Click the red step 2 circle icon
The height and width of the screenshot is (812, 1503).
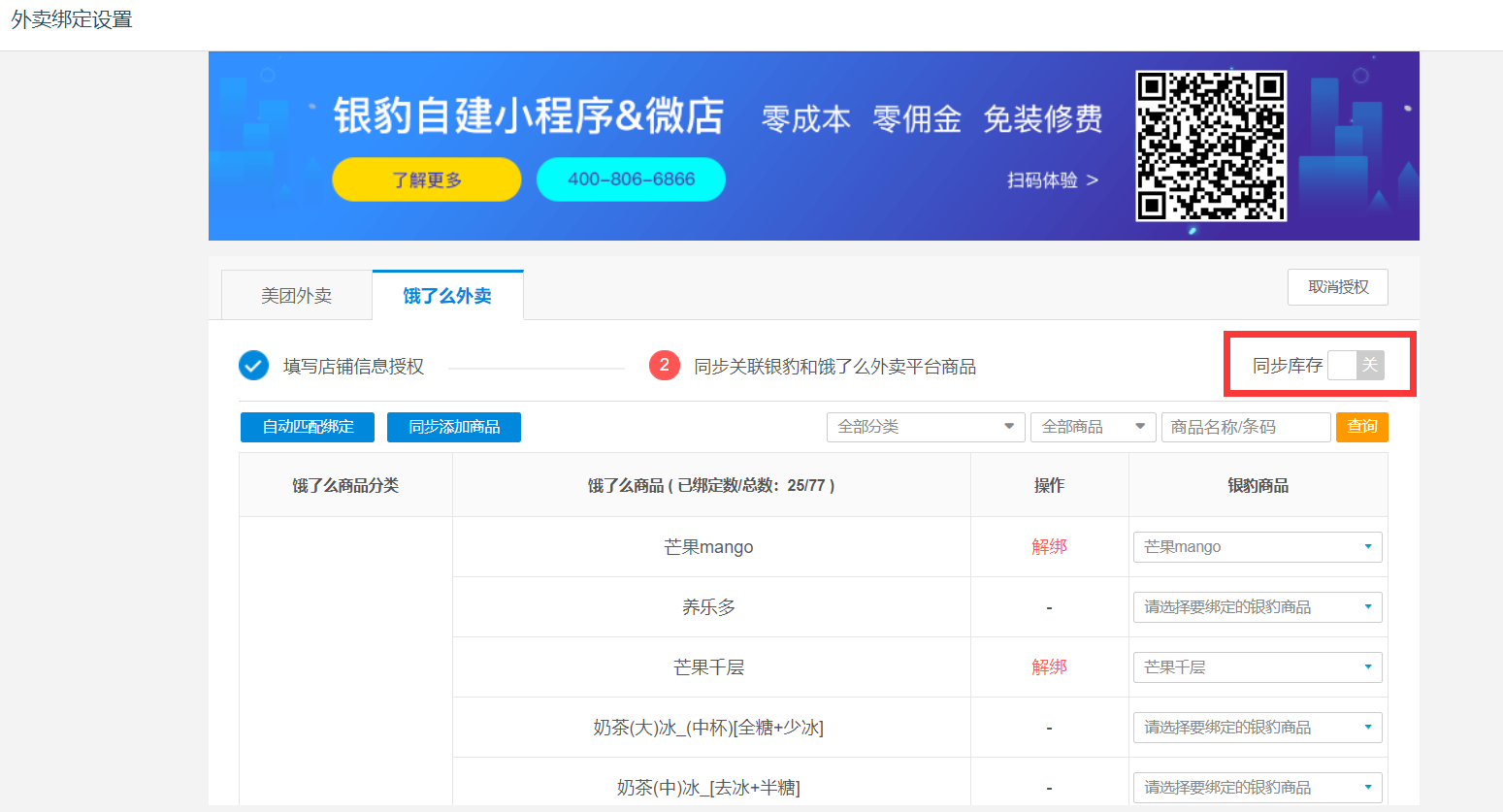pos(664,366)
